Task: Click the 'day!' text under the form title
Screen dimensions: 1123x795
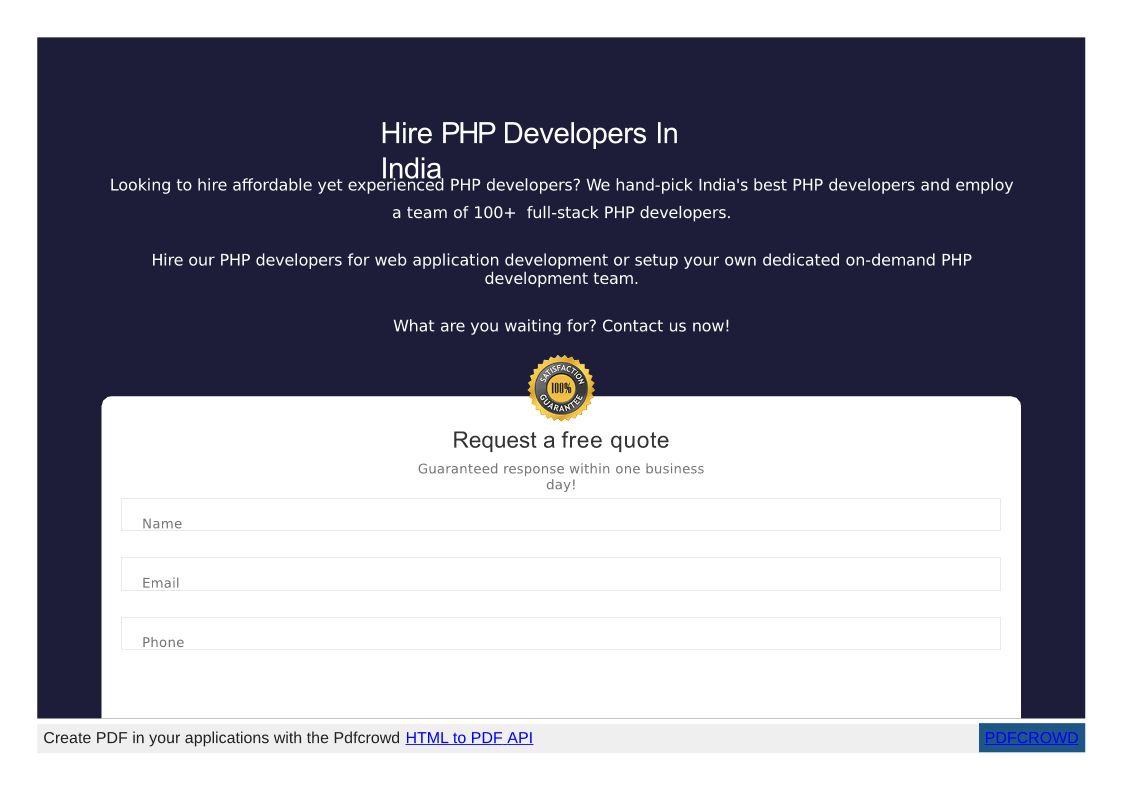Action: (560, 485)
